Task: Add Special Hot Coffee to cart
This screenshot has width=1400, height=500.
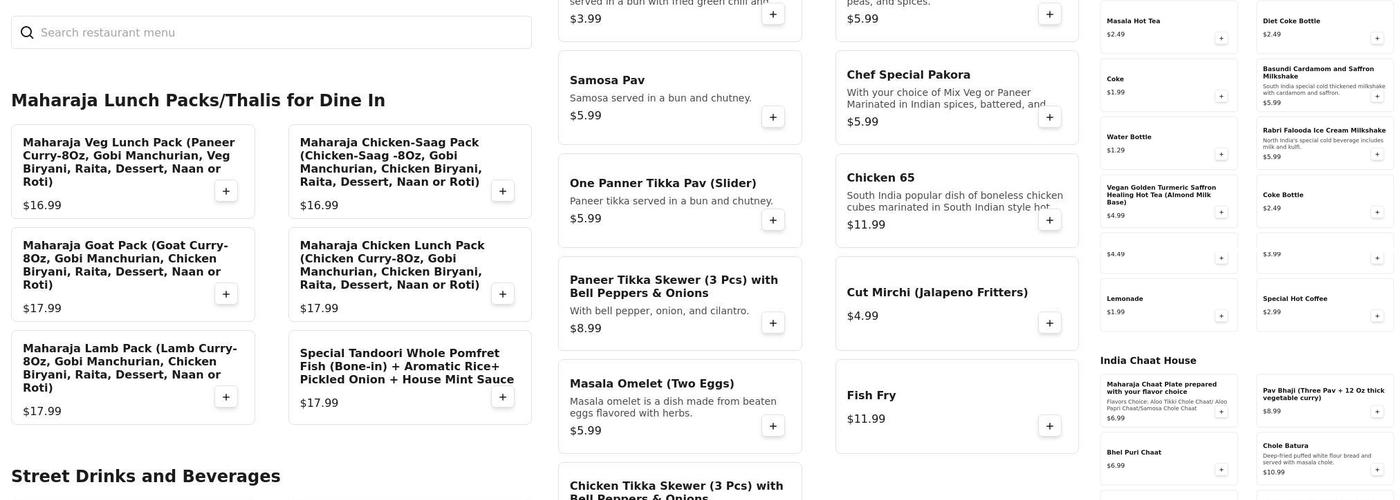Action: tap(1377, 316)
